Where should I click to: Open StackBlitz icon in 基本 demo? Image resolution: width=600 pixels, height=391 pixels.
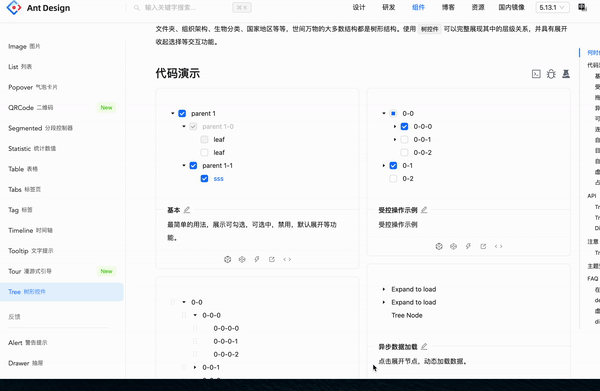point(257,259)
